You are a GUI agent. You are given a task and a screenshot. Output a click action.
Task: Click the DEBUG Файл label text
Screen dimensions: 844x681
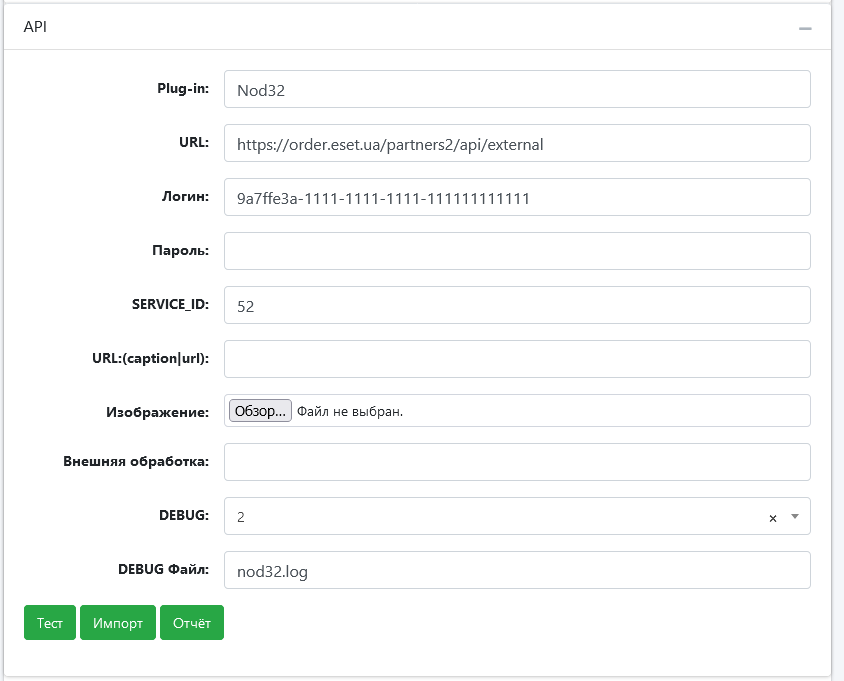[x=163, y=569]
